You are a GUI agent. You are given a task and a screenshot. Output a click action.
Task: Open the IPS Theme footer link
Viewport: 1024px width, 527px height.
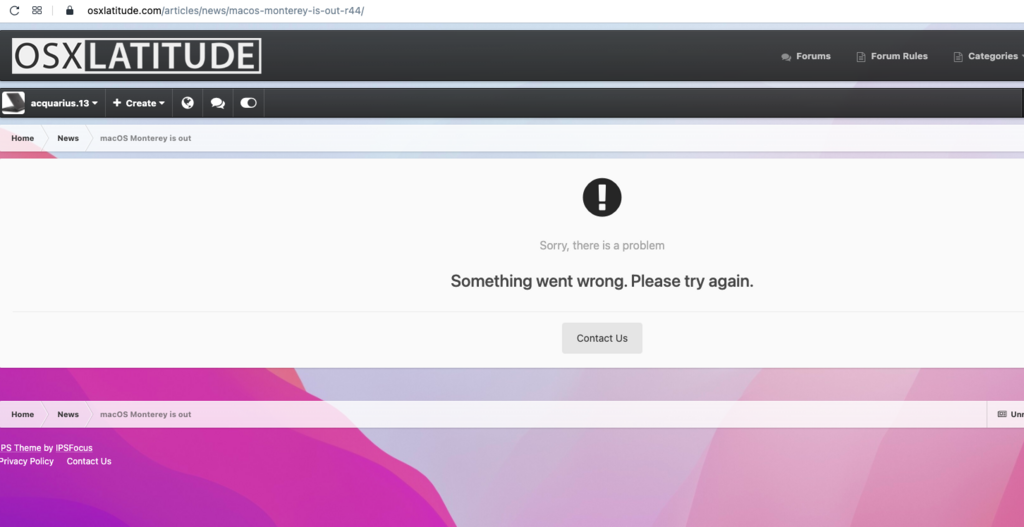coord(20,448)
